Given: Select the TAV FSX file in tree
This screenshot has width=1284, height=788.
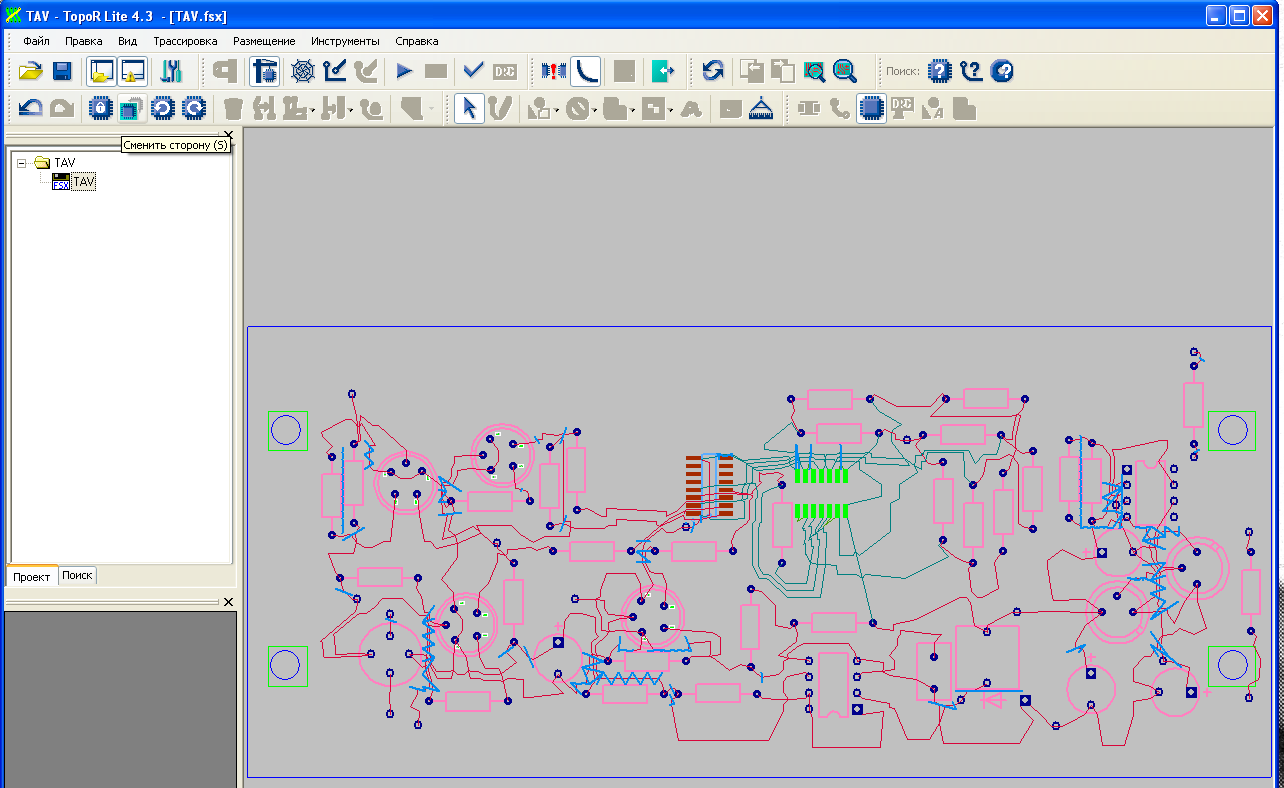Looking at the screenshot, I should point(84,183).
